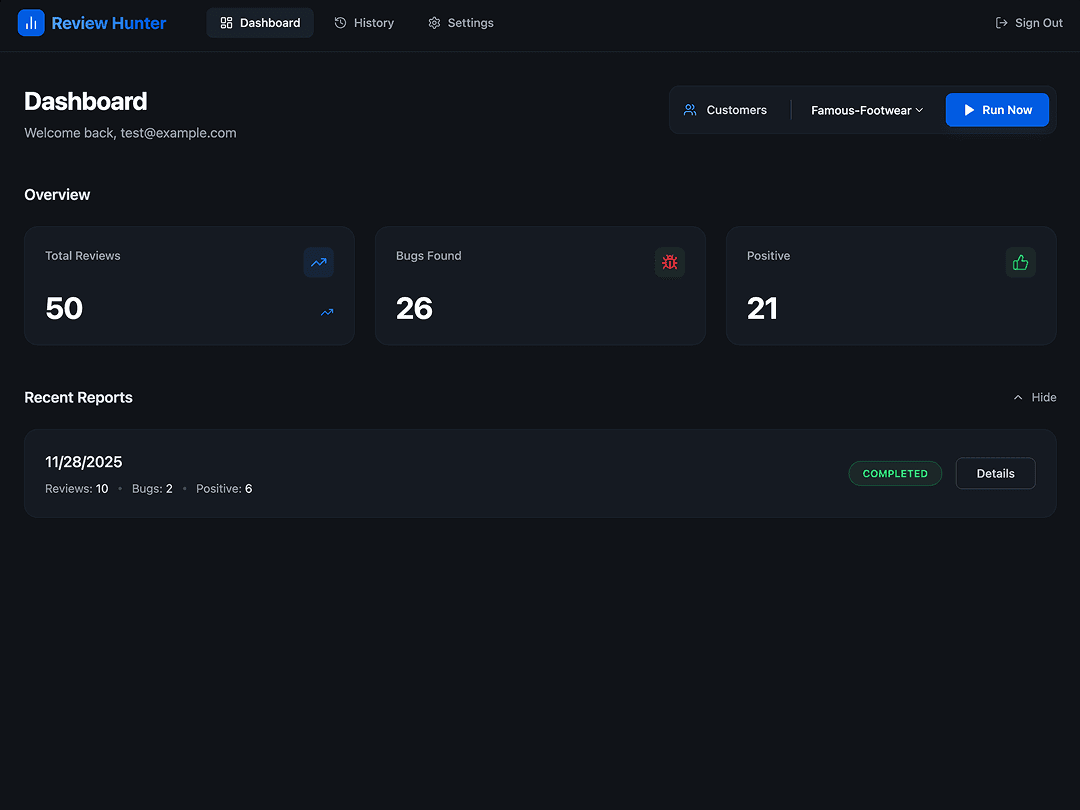Click the green thumbs-up icon in Positive

click(1021, 262)
